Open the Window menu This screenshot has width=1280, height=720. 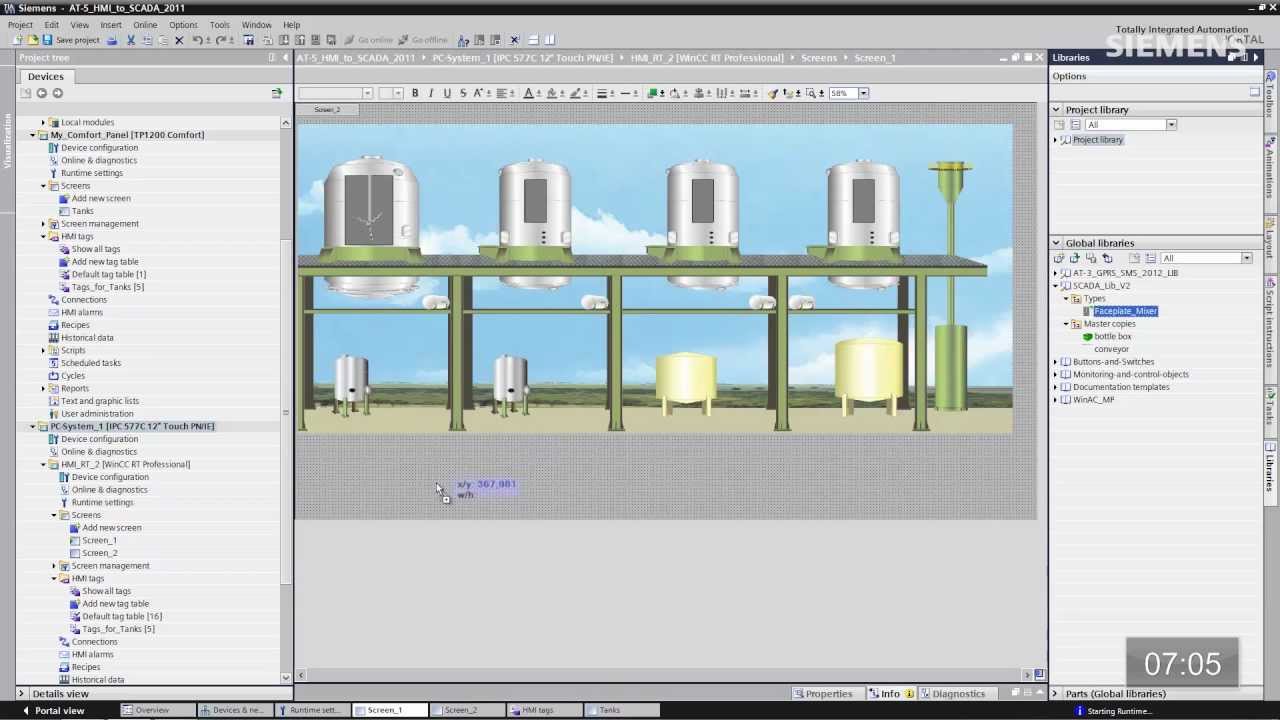pos(256,25)
